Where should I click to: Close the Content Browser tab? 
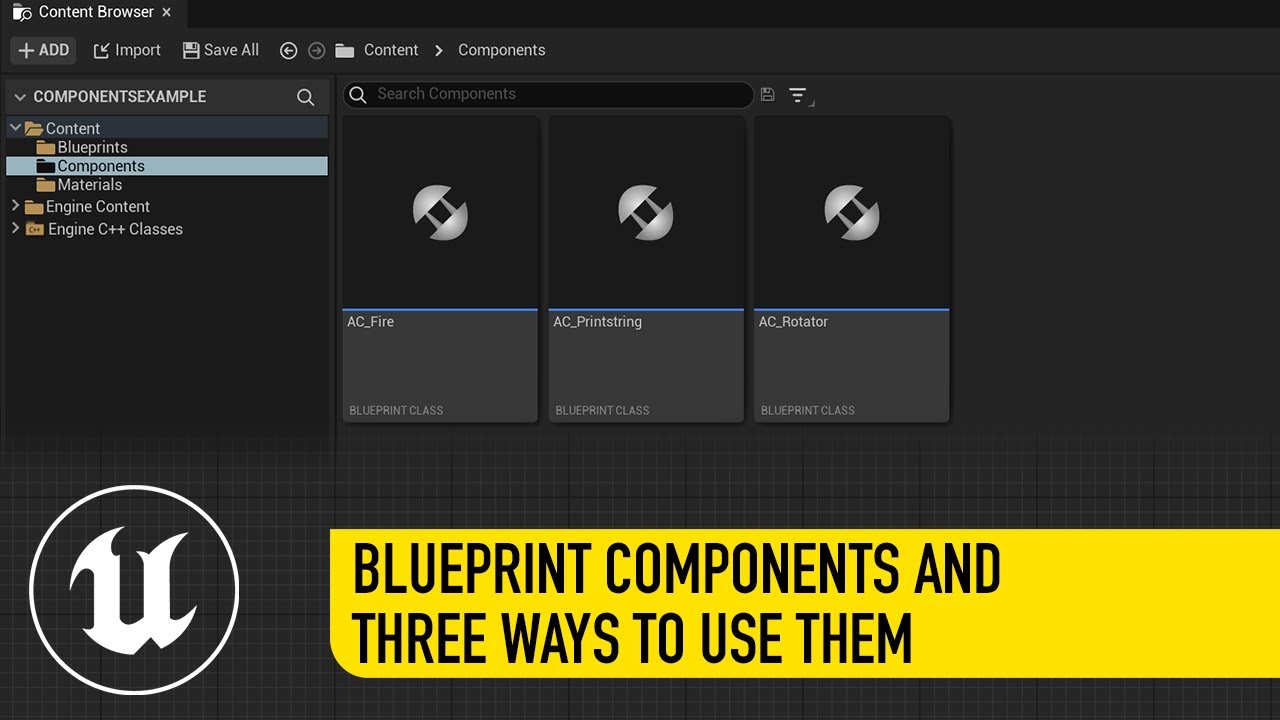[x=166, y=12]
